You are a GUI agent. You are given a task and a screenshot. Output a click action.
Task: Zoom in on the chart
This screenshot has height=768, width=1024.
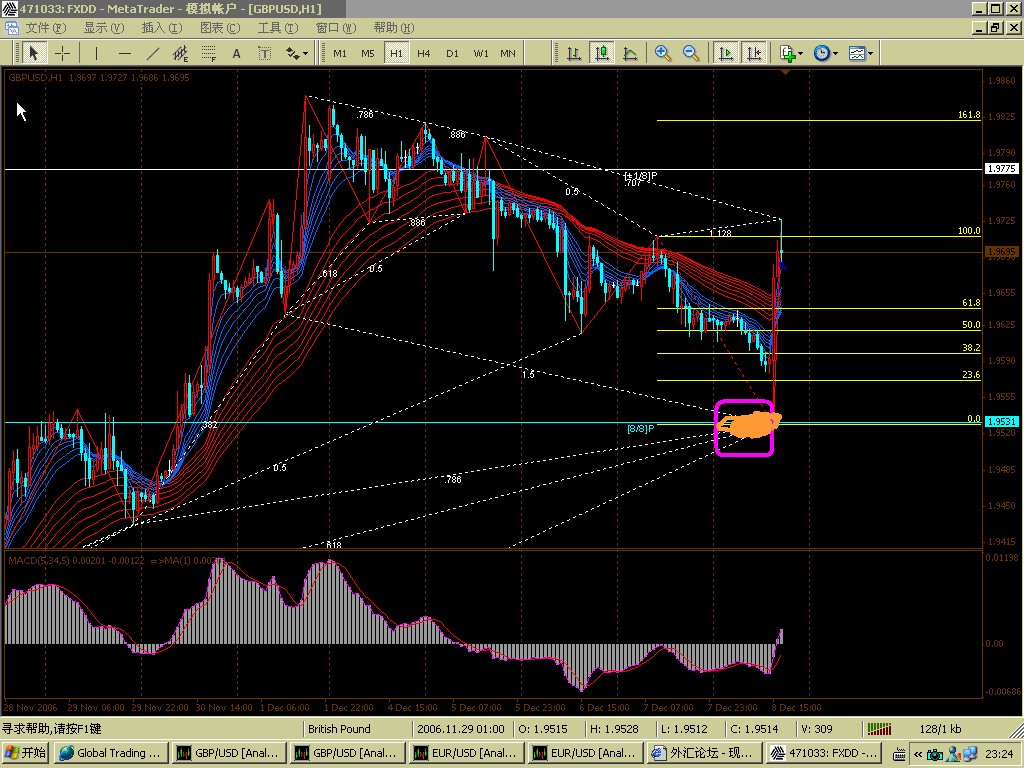click(662, 53)
